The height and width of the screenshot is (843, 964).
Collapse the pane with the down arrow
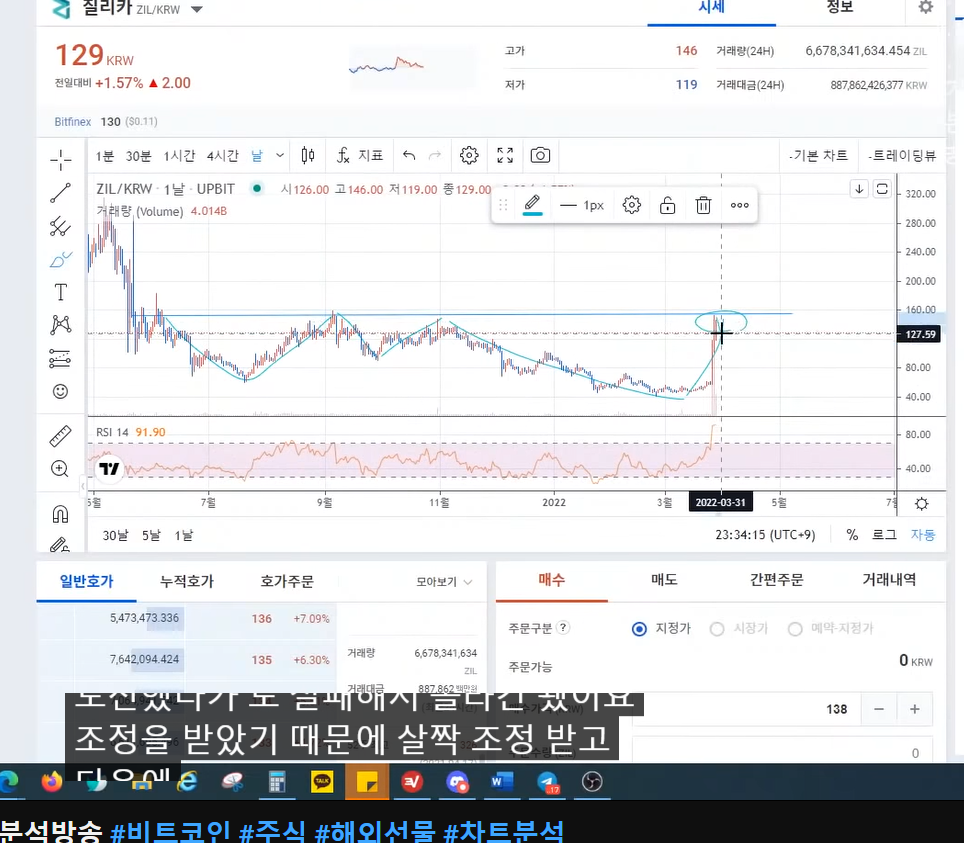[x=859, y=189]
